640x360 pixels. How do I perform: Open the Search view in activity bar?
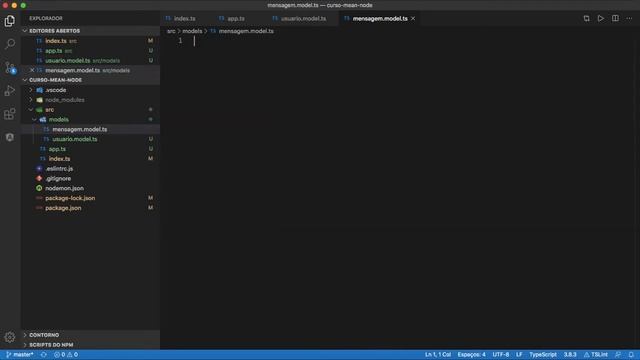point(10,44)
